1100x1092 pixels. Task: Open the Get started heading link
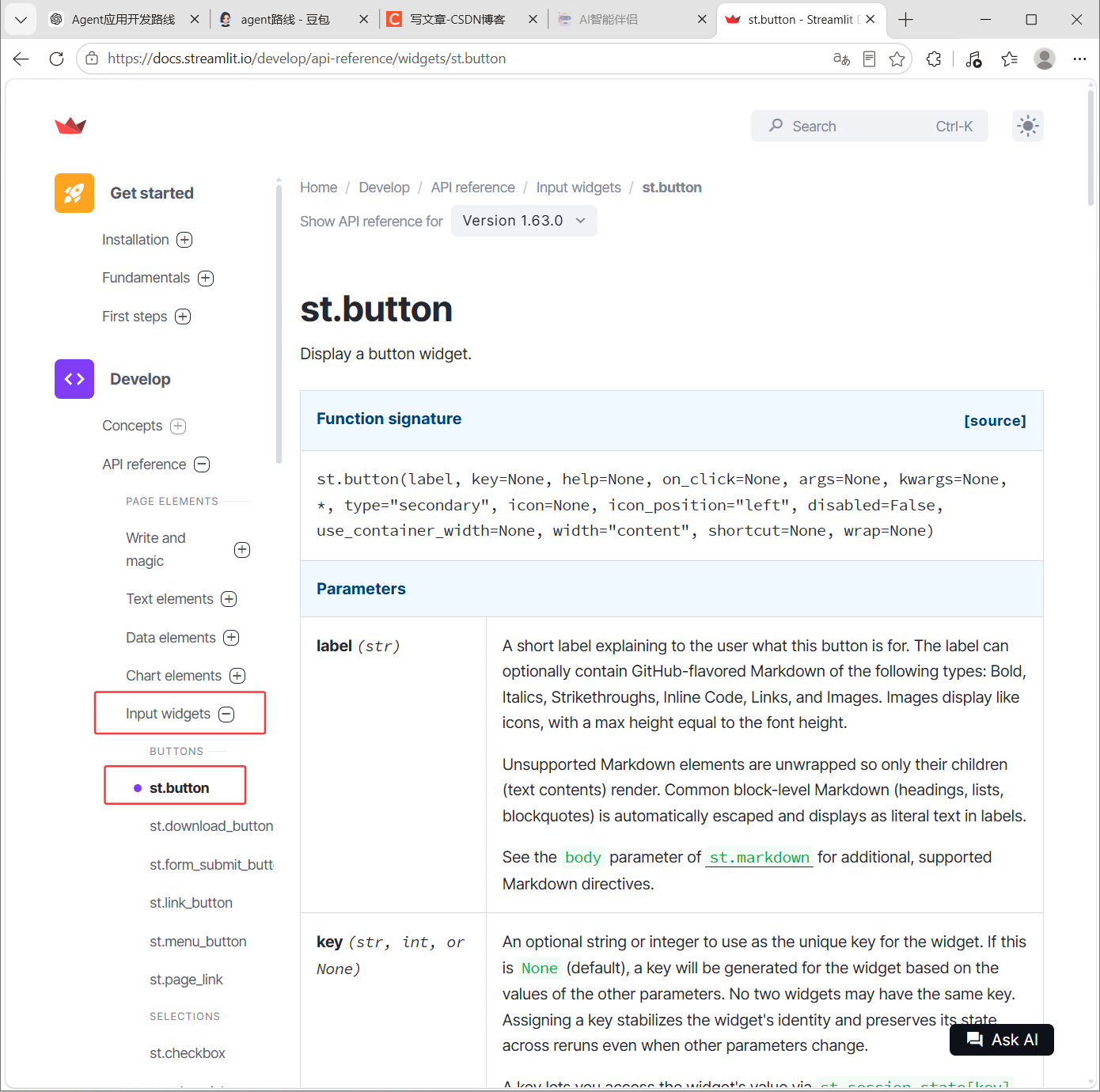[152, 193]
